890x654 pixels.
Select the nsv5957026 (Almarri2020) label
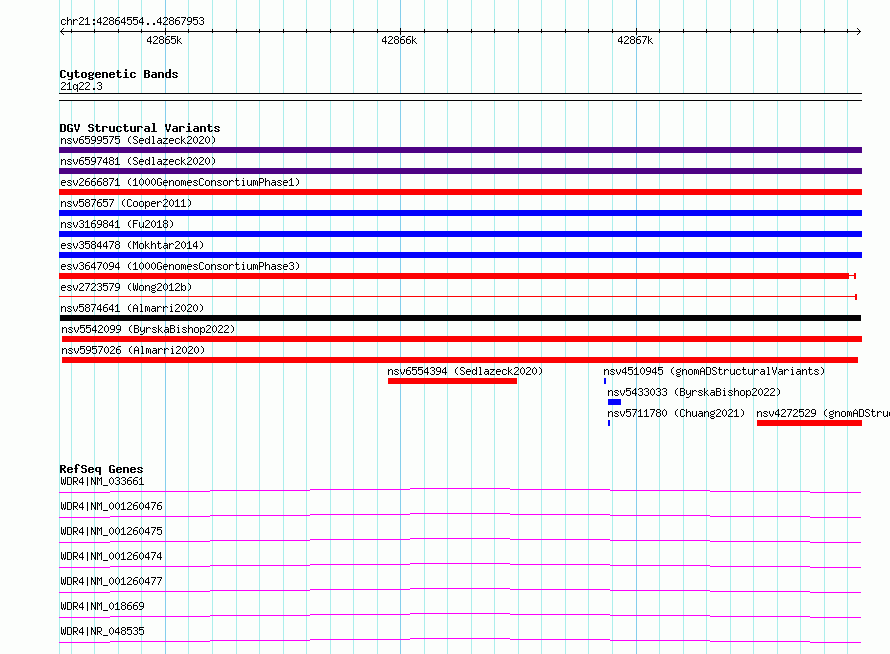tap(133, 350)
